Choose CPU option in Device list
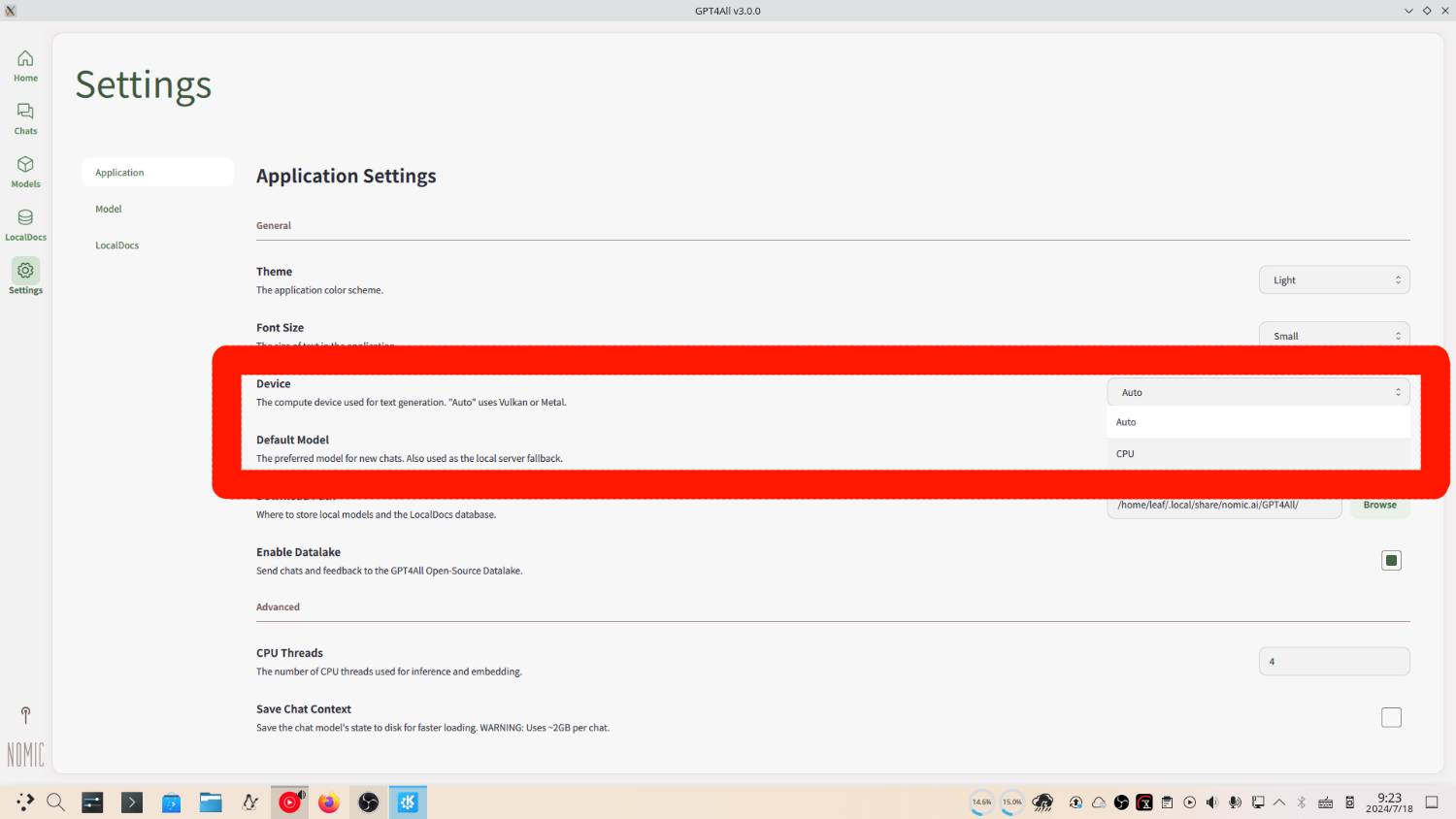 (1258, 453)
